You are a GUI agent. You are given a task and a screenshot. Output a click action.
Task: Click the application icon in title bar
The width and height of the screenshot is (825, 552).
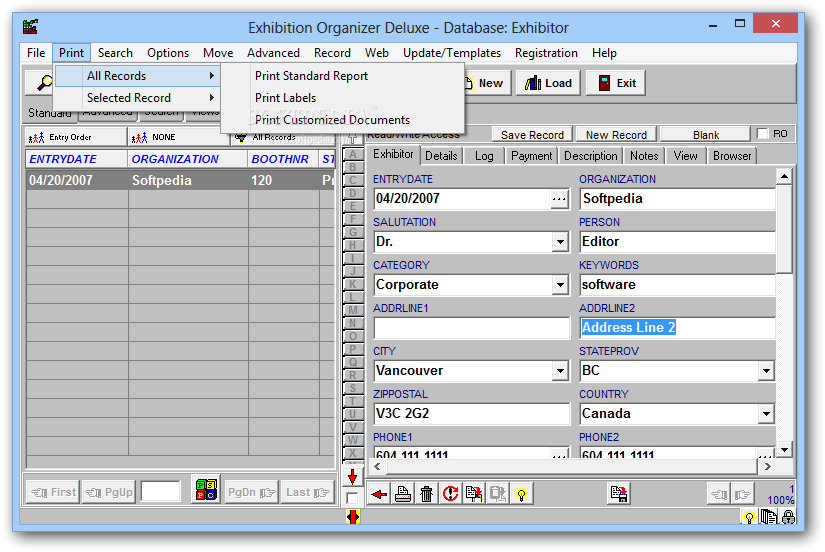coord(31,26)
